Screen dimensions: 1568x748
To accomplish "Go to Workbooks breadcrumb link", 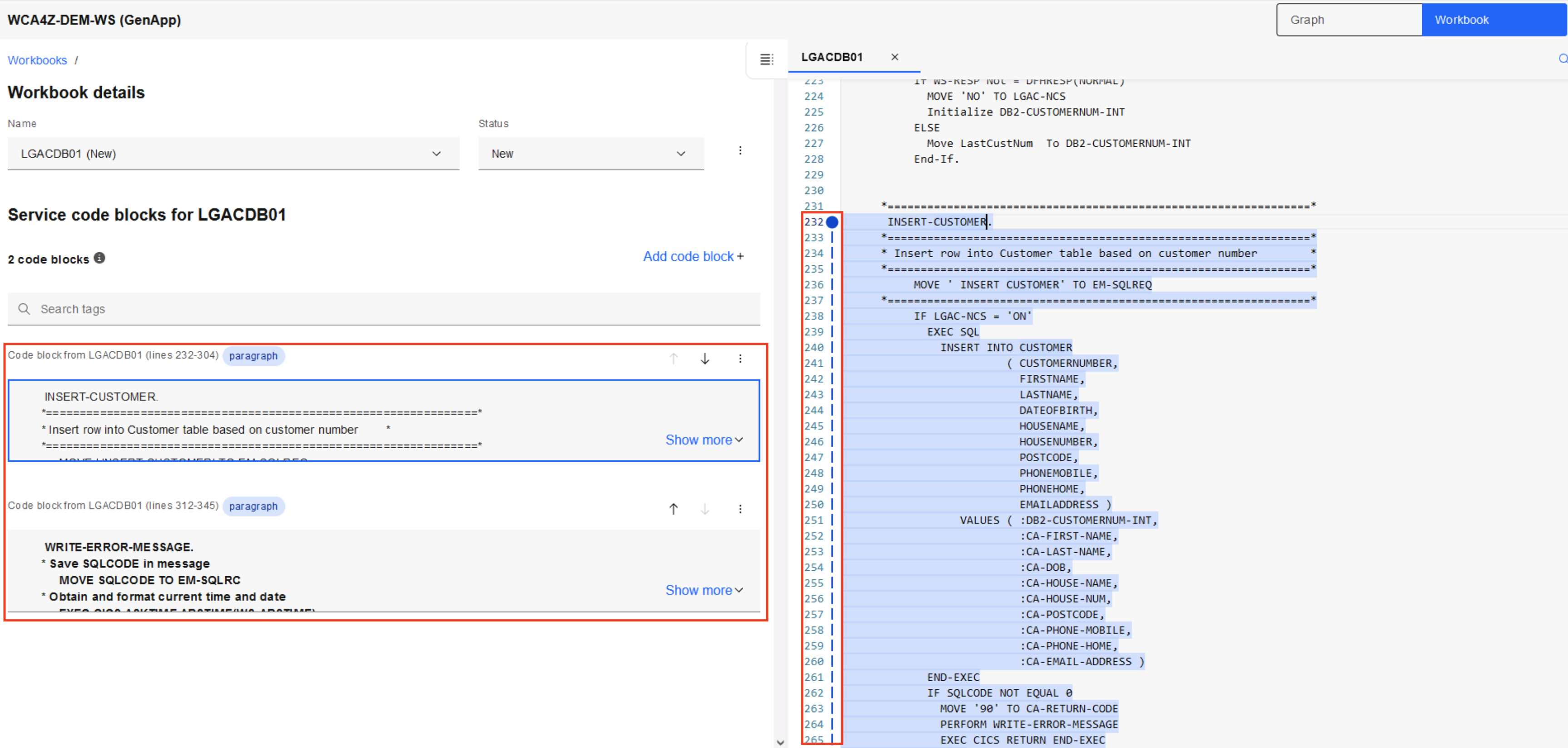I will tap(37, 60).
